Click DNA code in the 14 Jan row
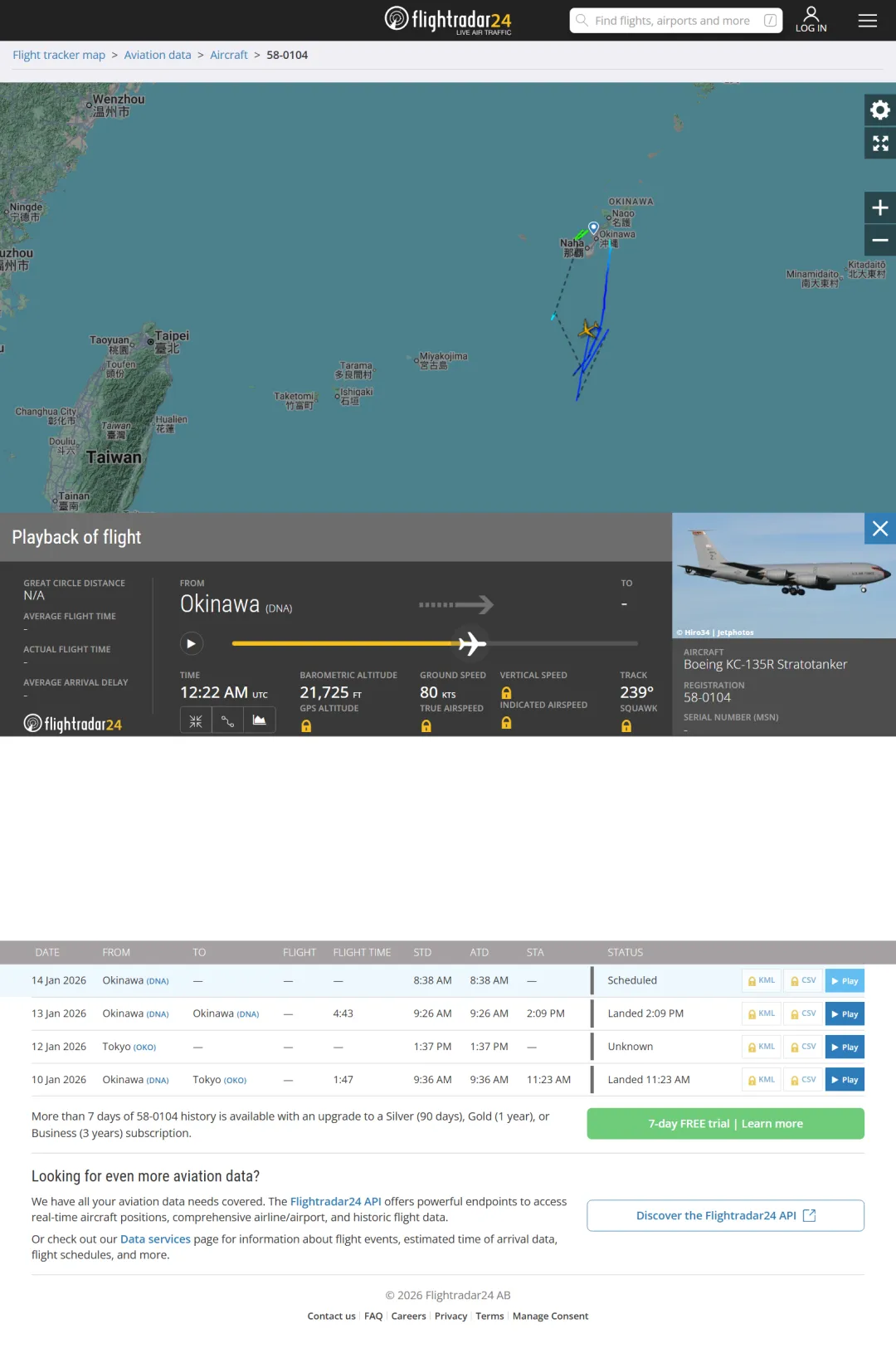This screenshot has height=1348, width=896. tap(158, 981)
